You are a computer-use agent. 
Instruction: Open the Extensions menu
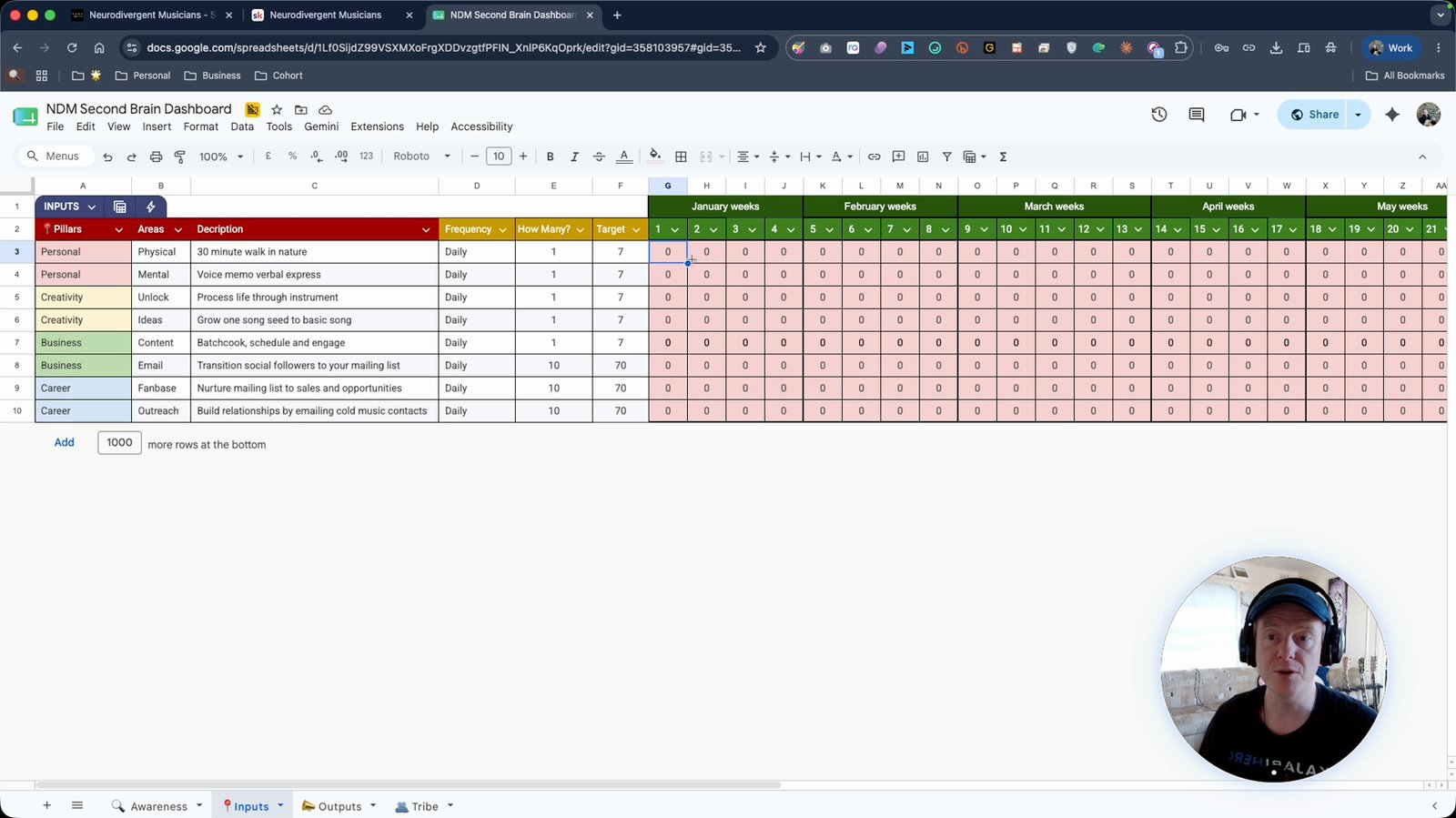pos(377,126)
